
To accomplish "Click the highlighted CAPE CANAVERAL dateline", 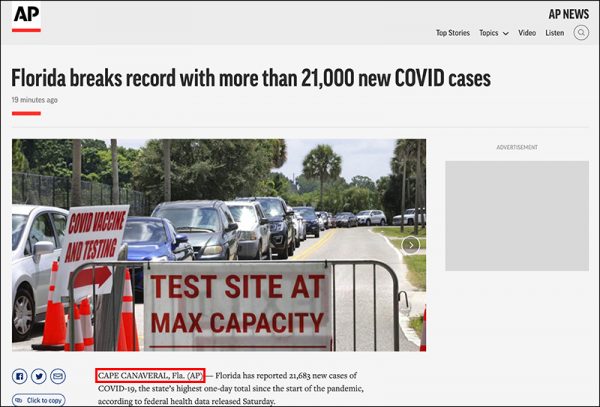I will [x=150, y=375].
